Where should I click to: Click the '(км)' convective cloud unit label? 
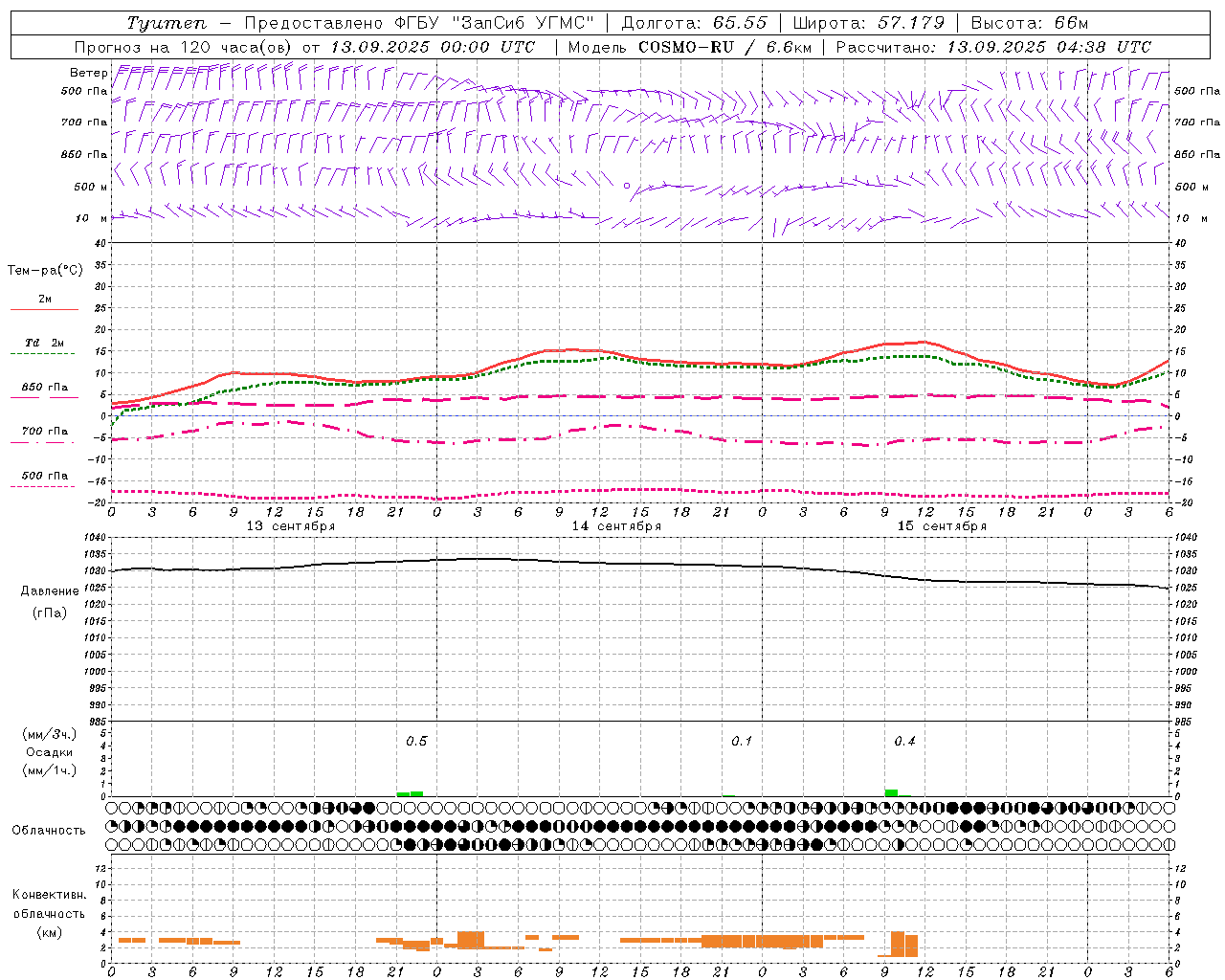point(50,932)
